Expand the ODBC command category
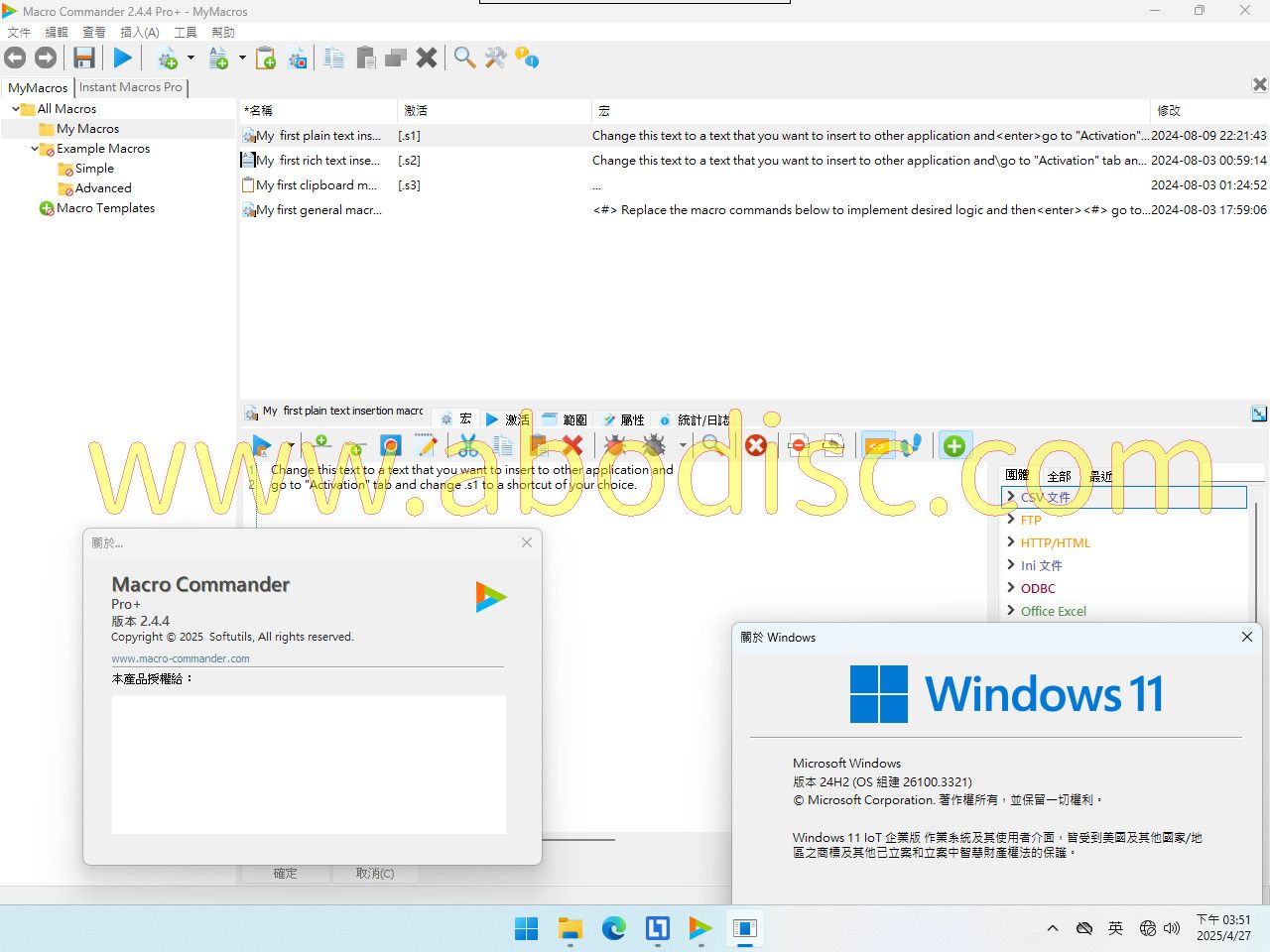Viewport: 1270px width, 952px height. 1011,588
